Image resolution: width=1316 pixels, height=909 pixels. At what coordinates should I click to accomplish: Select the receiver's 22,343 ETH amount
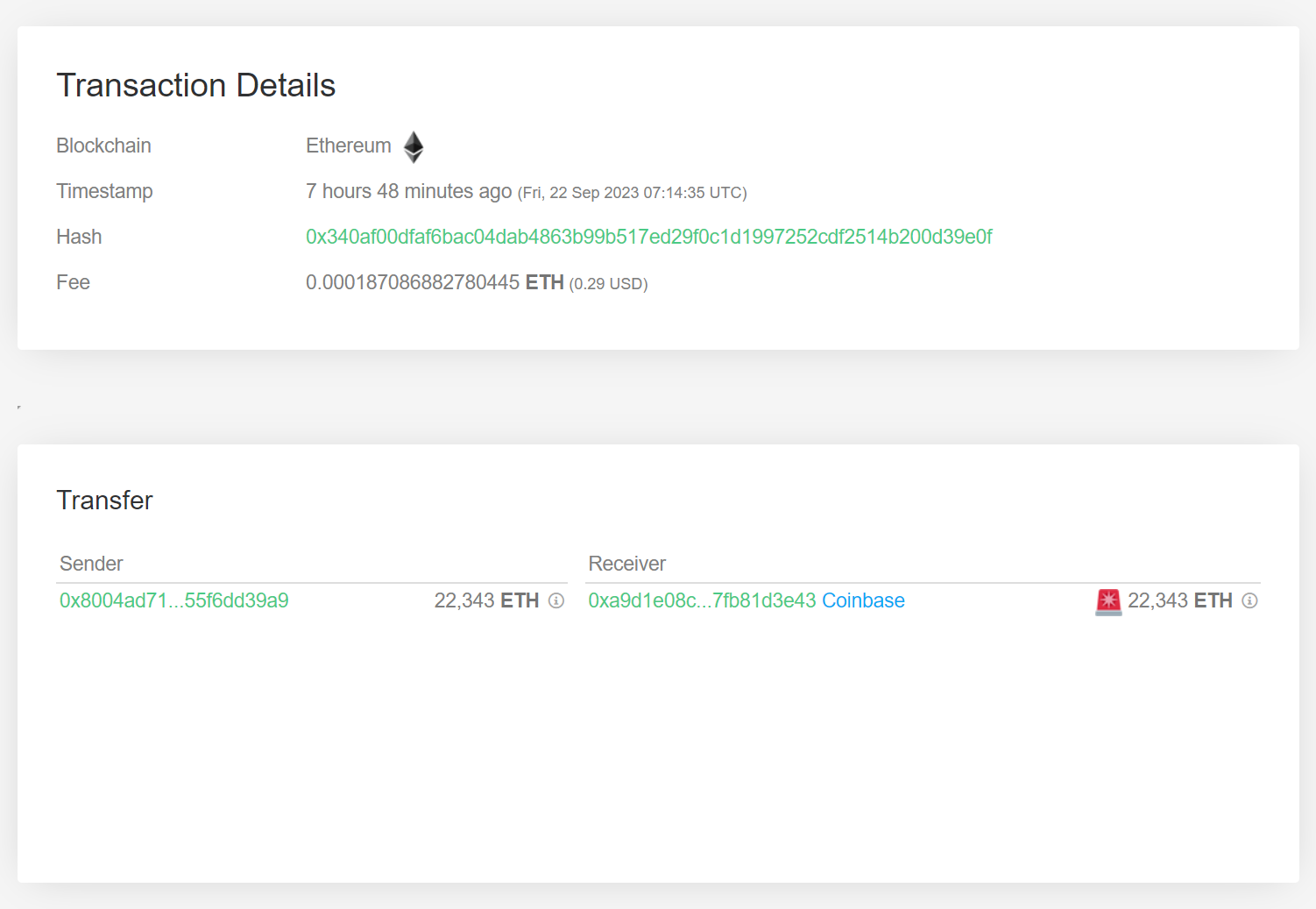pos(1180,600)
